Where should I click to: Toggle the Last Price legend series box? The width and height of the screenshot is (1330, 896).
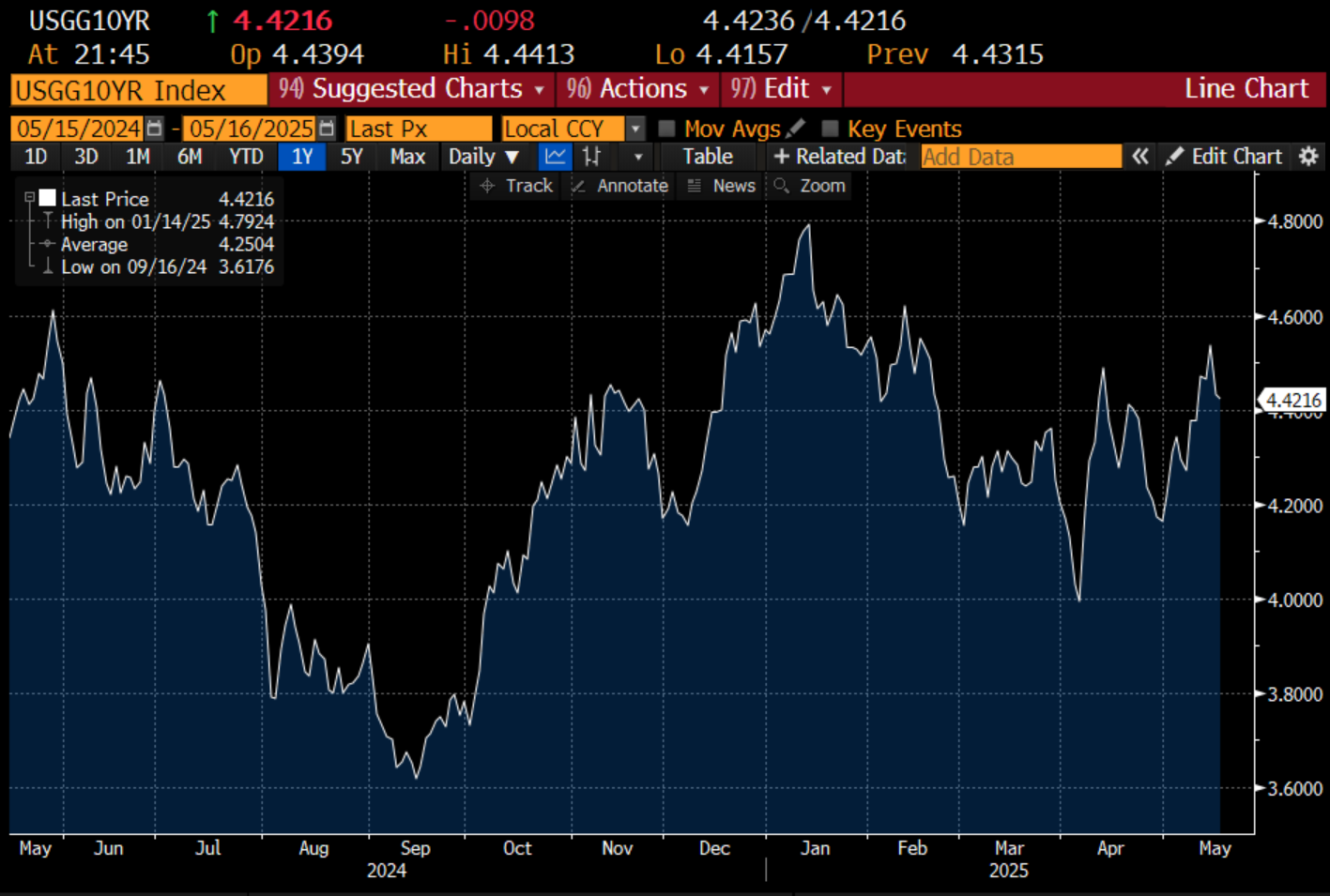(x=47, y=198)
